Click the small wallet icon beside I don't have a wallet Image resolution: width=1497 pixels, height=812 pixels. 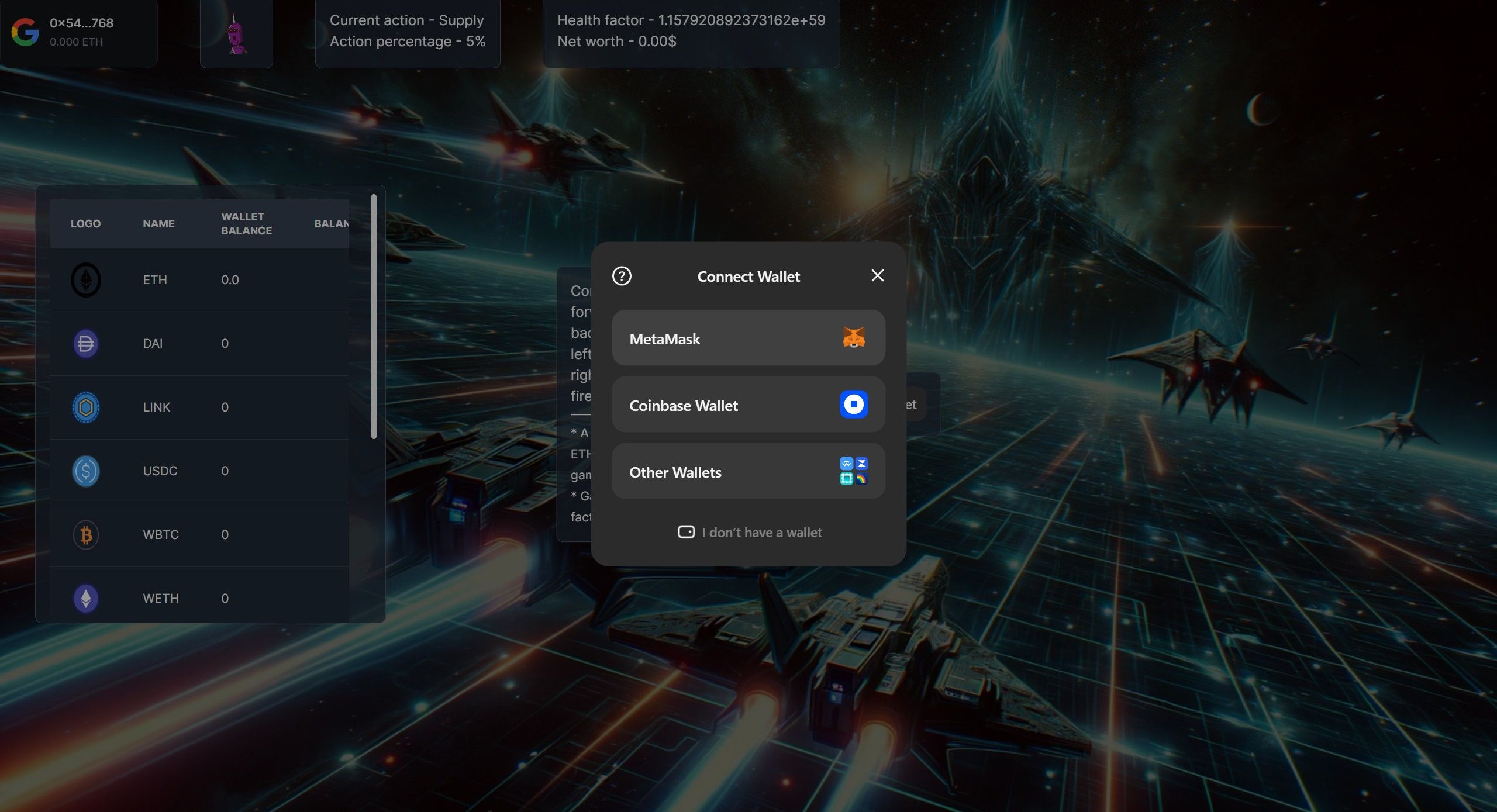tap(686, 532)
